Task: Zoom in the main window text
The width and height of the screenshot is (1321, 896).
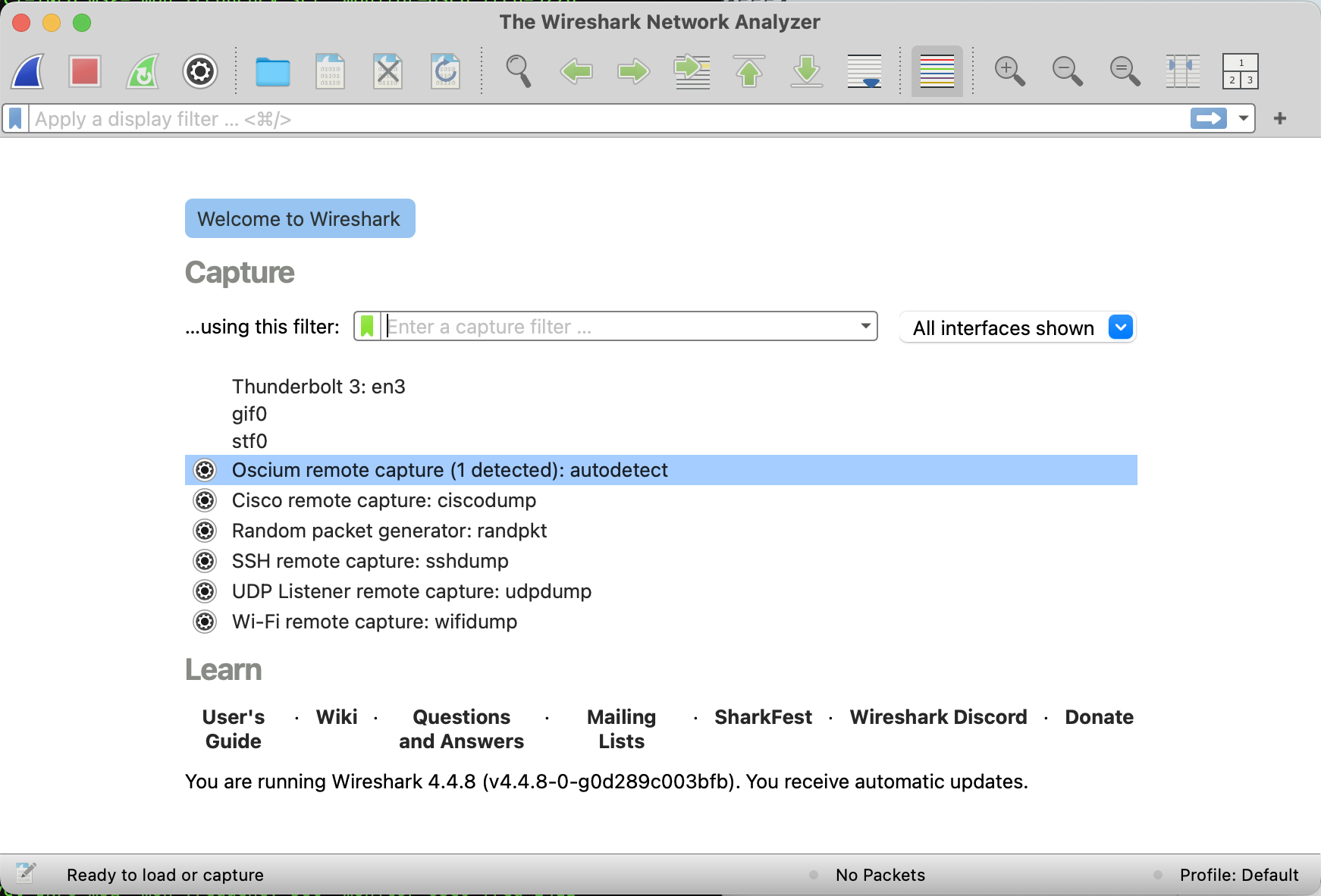Action: pos(1010,71)
